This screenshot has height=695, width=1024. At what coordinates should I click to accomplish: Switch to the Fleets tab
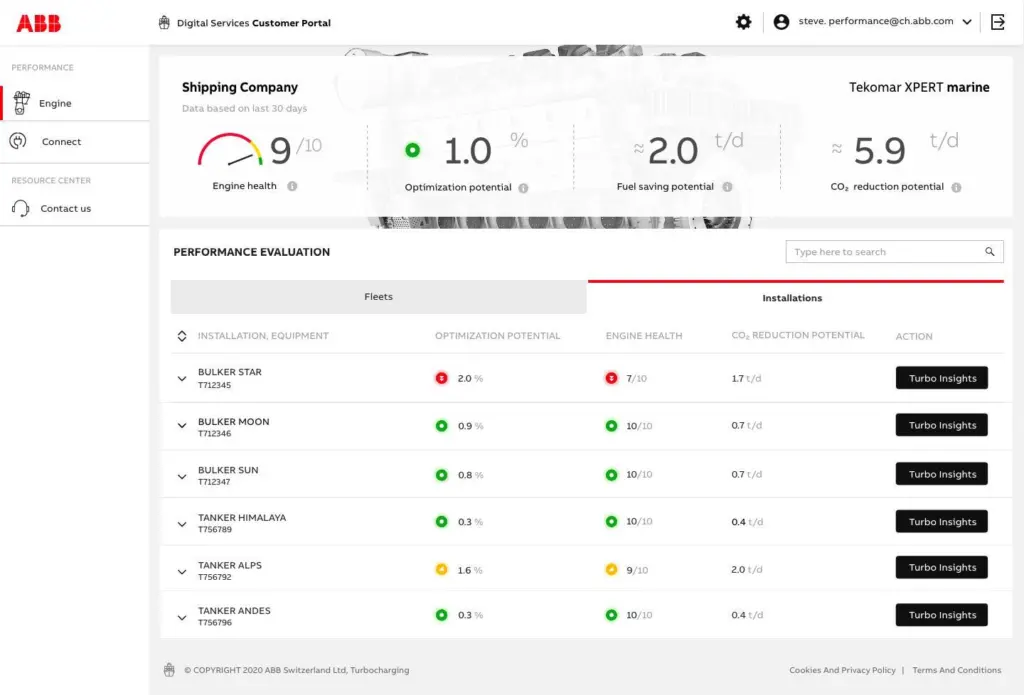378,297
